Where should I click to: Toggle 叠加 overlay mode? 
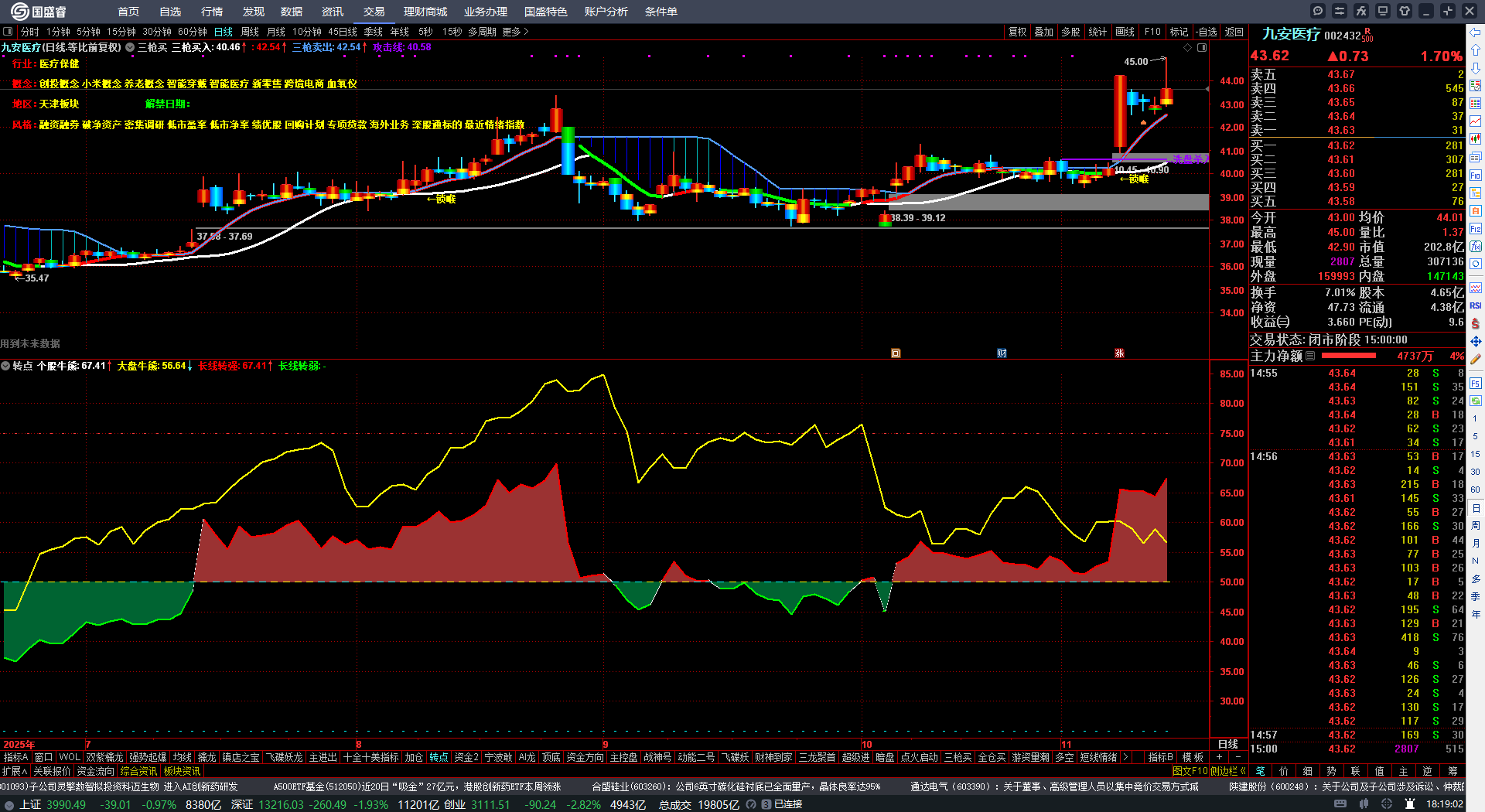coord(1043,32)
